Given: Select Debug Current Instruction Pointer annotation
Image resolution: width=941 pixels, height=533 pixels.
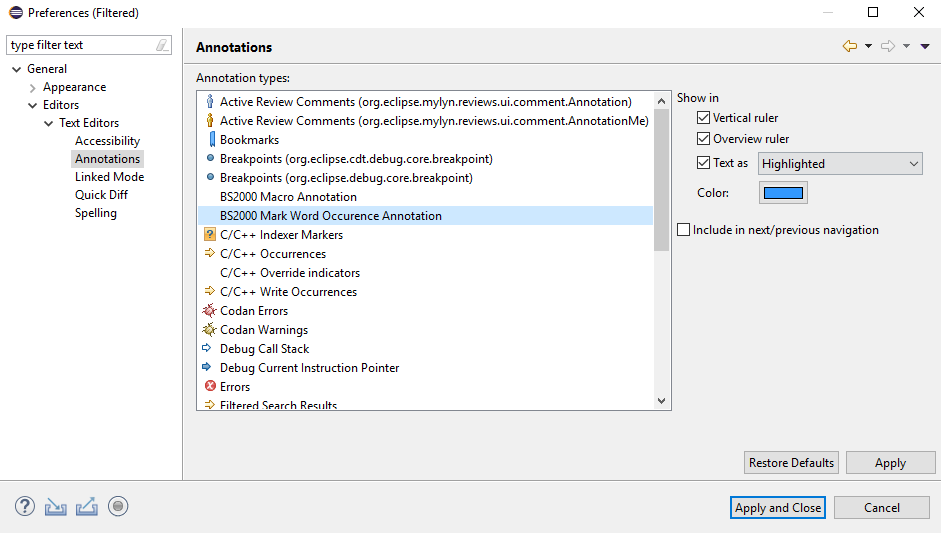Looking at the screenshot, I should coord(309,368).
